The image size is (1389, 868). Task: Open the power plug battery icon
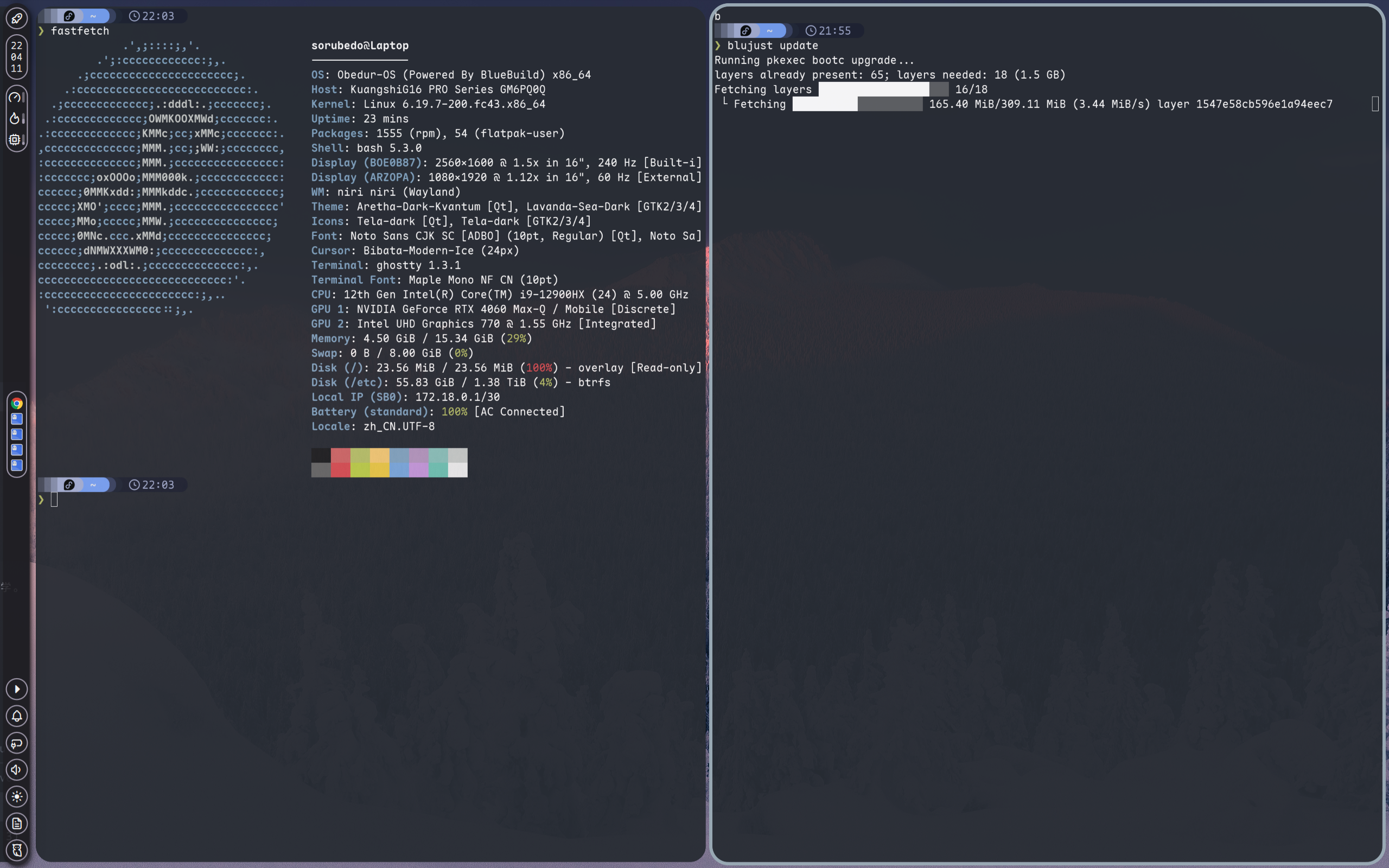17,743
